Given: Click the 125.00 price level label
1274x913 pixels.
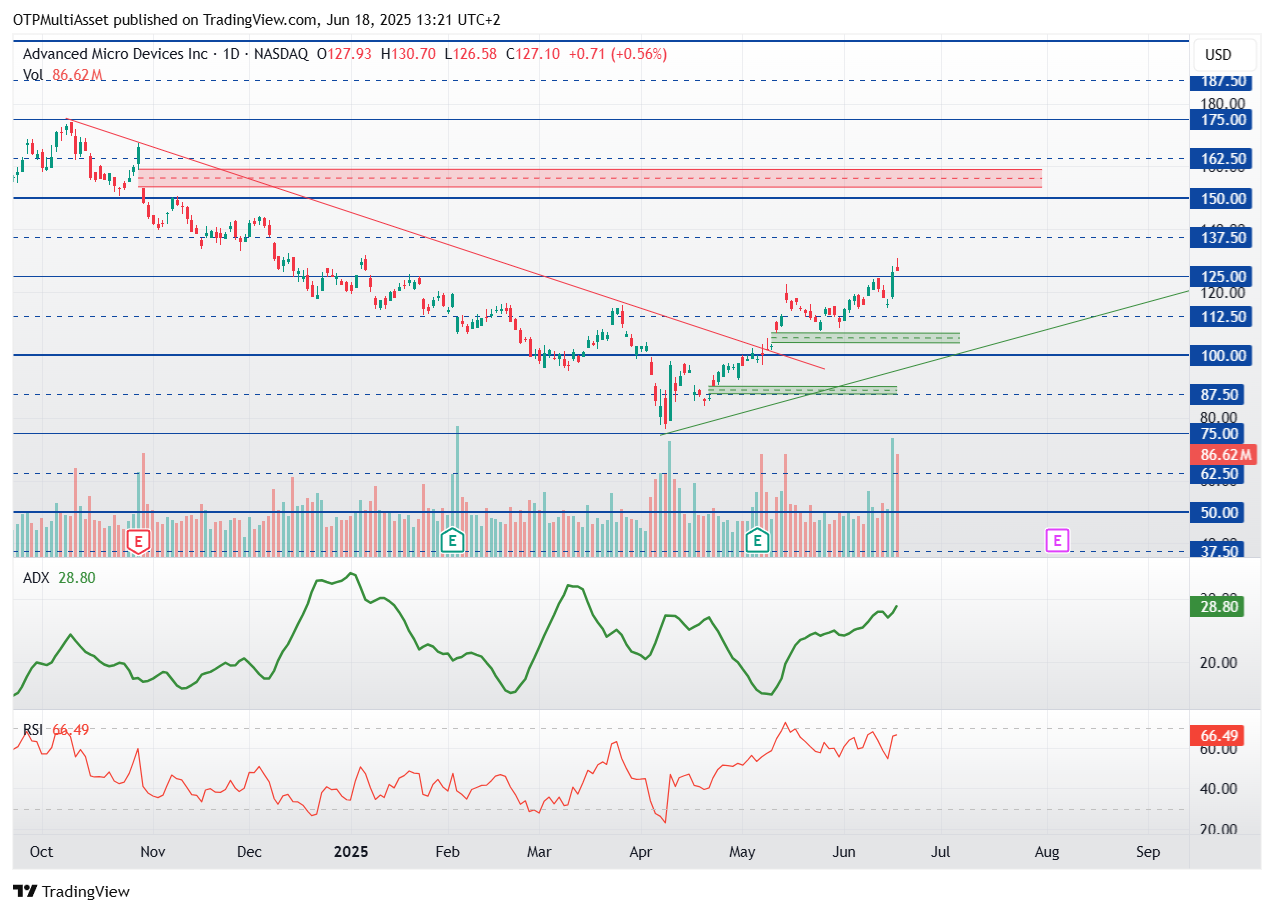Looking at the screenshot, I should coord(1223,277).
